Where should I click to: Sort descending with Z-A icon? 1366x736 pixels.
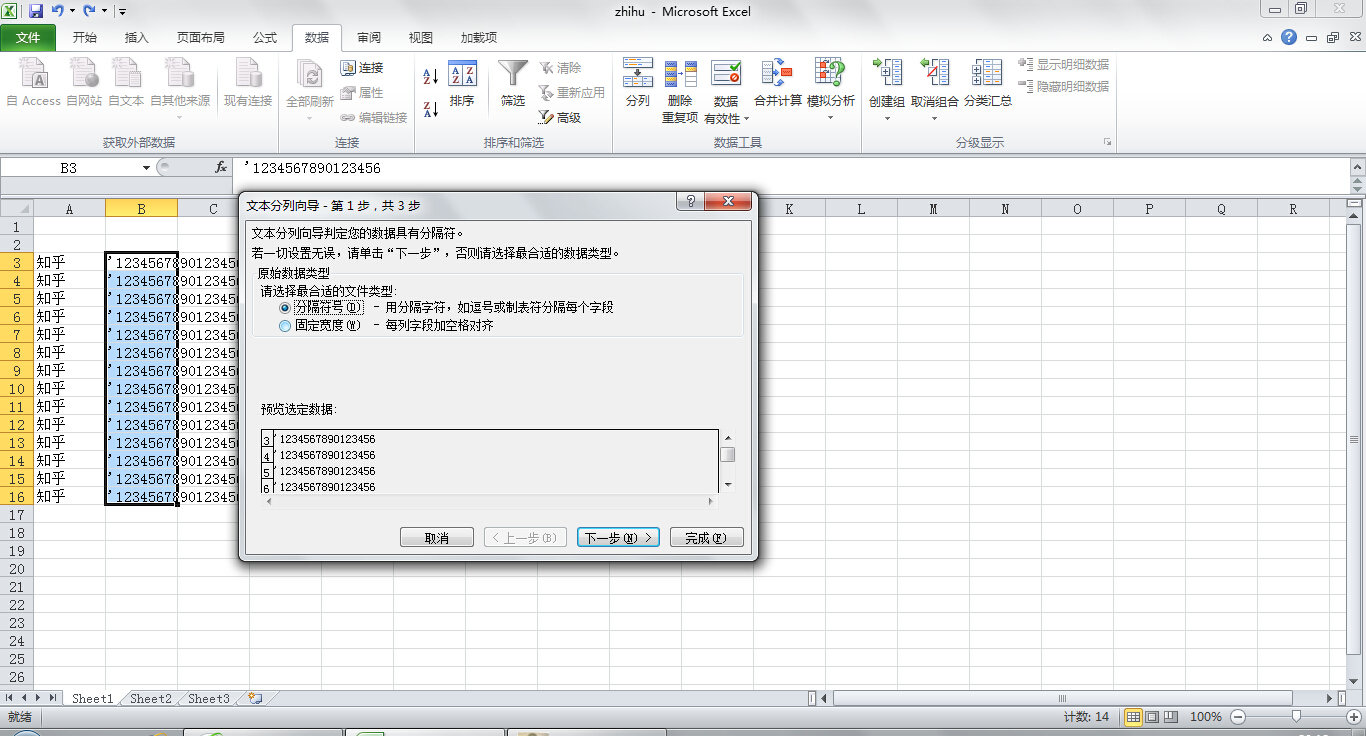click(x=431, y=109)
